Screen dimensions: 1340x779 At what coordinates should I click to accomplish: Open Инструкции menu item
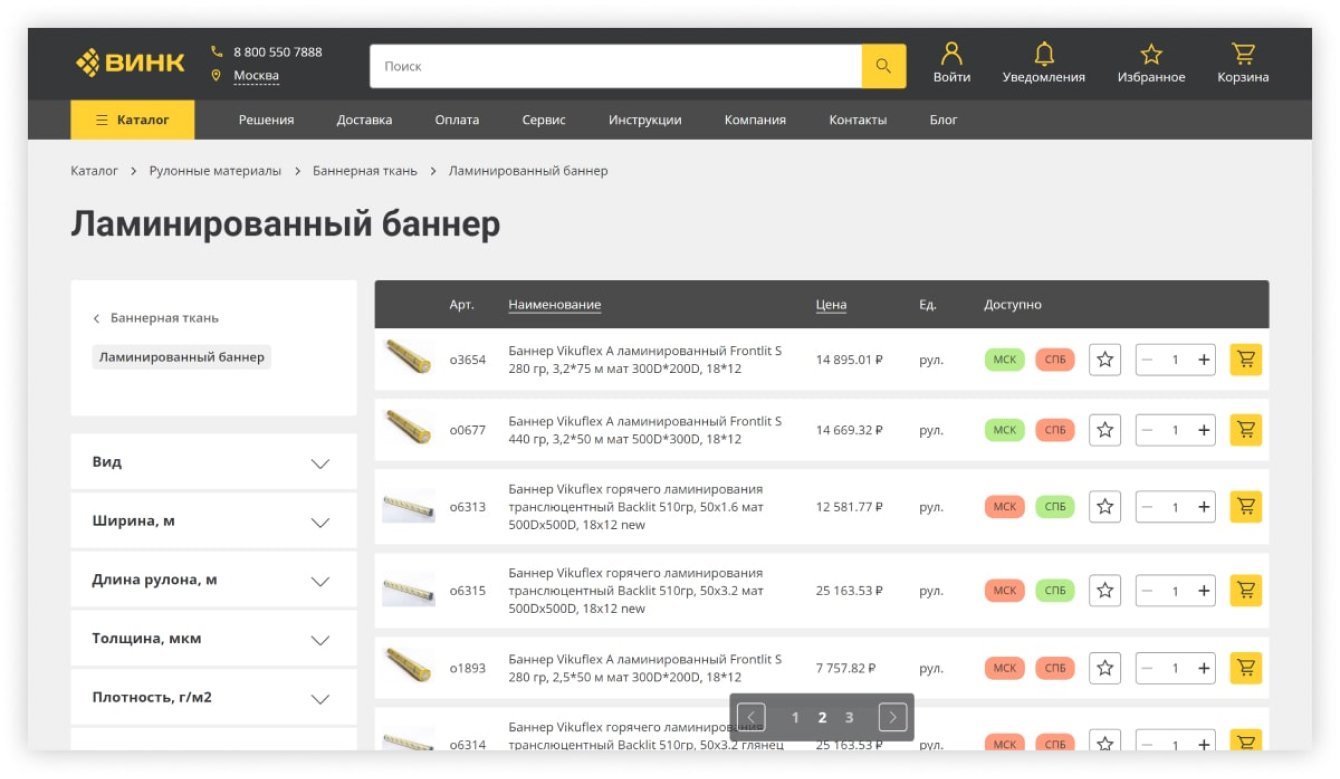coord(645,120)
